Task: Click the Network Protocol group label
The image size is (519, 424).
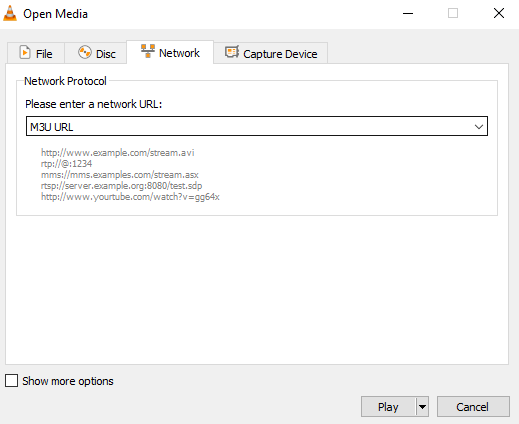Action: (x=65, y=81)
